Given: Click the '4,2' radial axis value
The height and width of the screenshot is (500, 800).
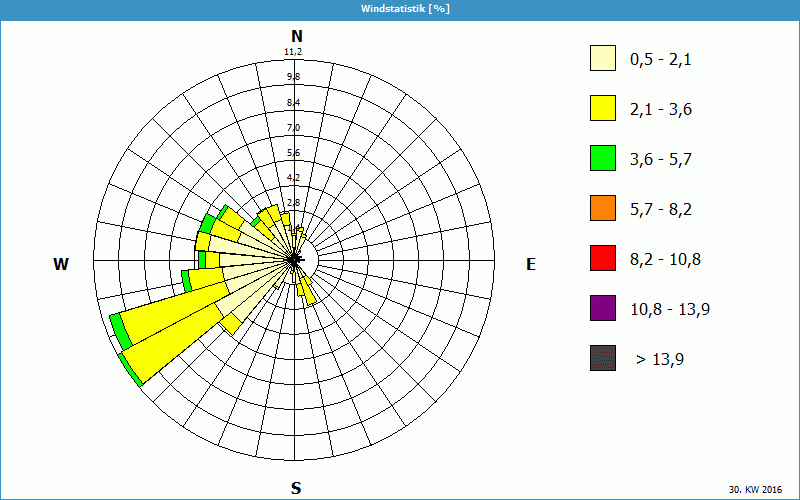Looking at the screenshot, I should (293, 178).
